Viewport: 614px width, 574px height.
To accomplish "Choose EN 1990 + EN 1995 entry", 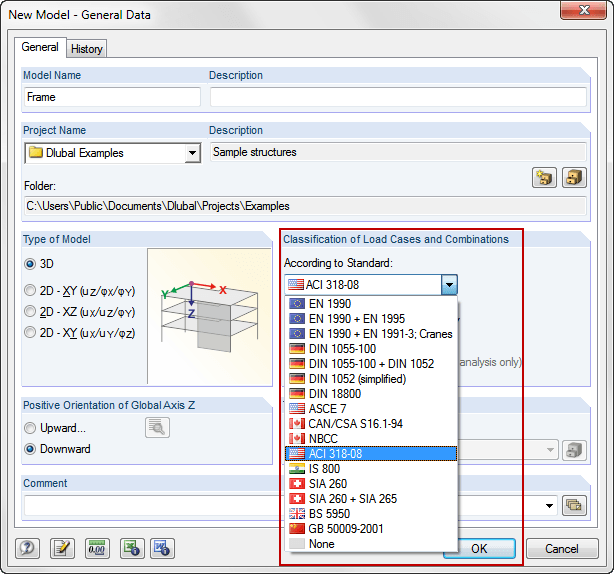I will pyautogui.click(x=371, y=319).
